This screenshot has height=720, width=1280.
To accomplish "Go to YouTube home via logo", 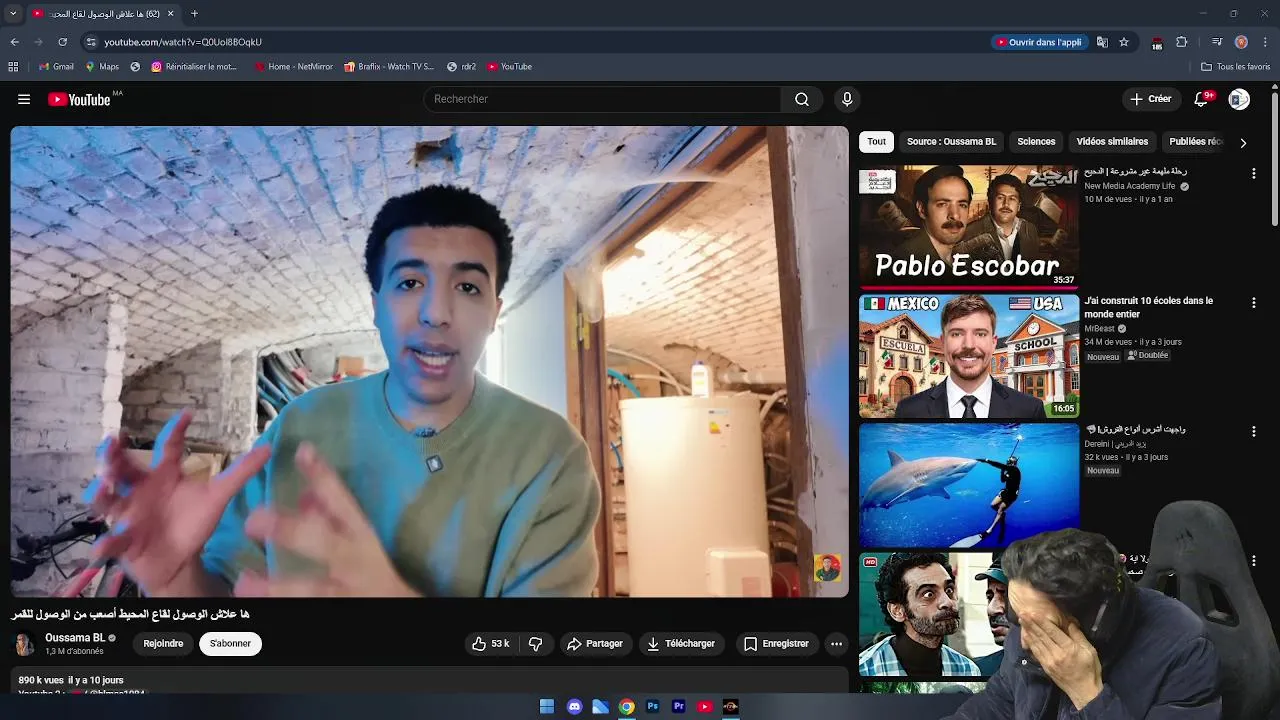I will click(79, 99).
